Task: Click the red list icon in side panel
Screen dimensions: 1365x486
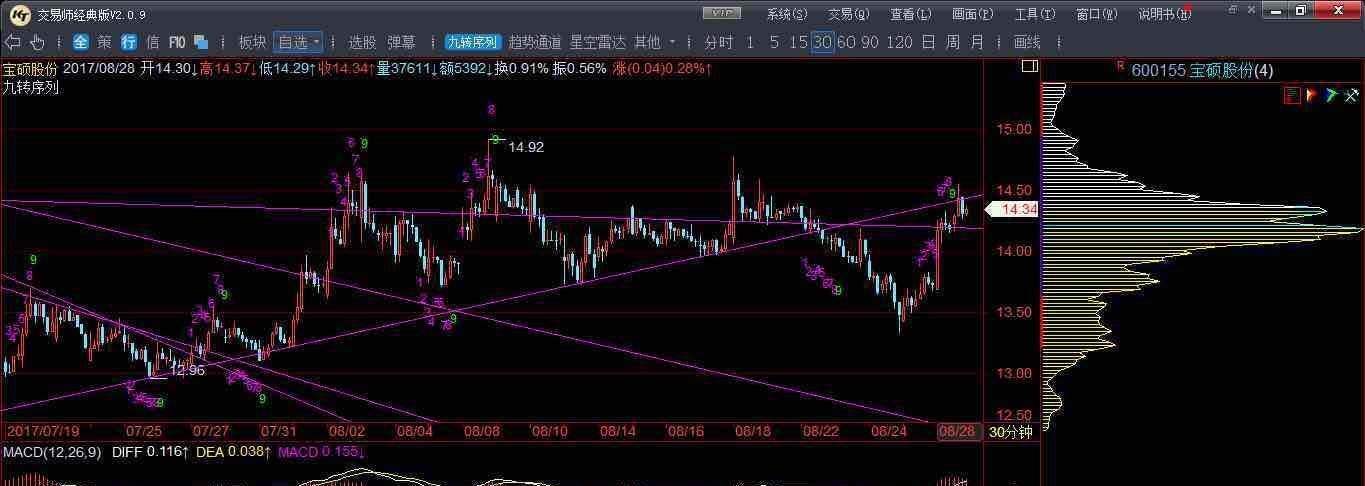Action: [x=1292, y=95]
